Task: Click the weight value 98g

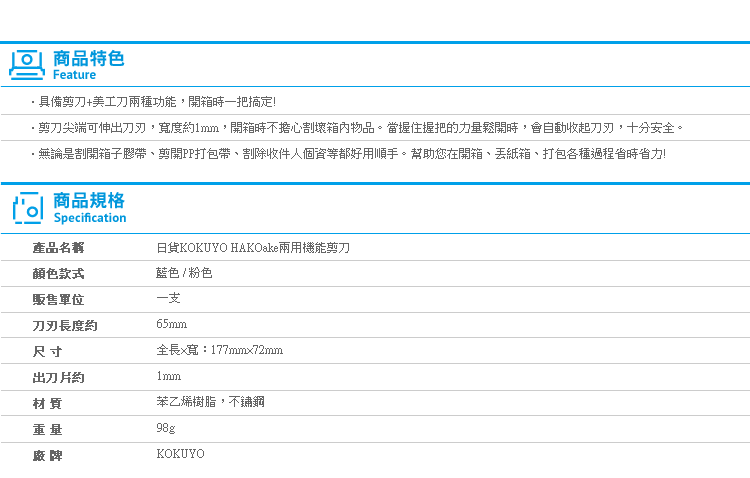Action: (x=165, y=428)
